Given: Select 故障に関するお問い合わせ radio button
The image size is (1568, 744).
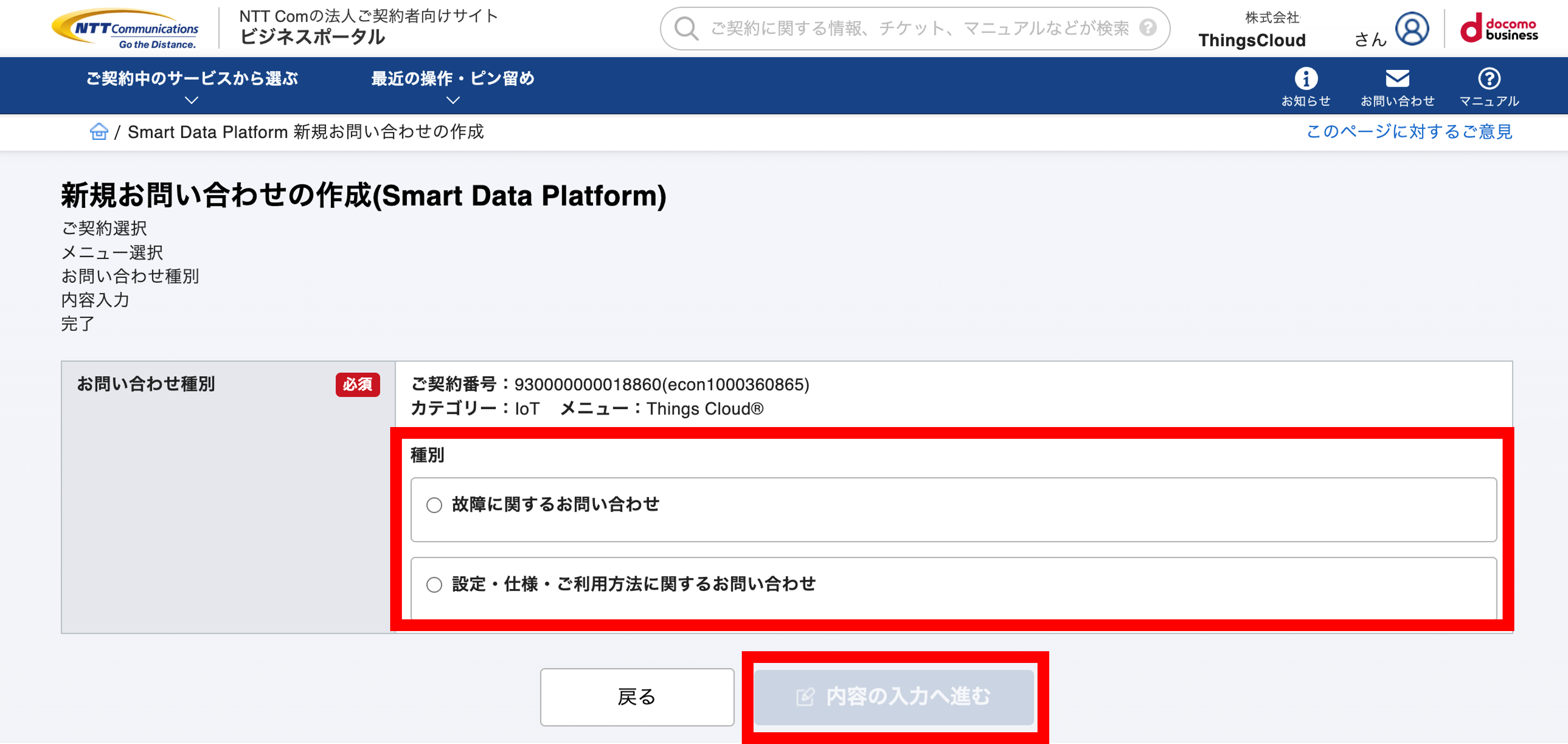Looking at the screenshot, I should 434,505.
